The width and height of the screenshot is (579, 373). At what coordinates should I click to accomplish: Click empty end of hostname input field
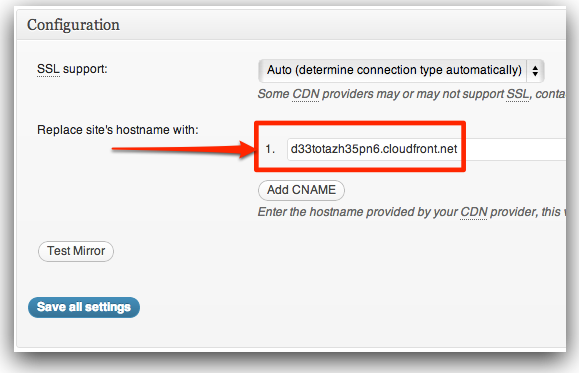[x=515, y=149]
